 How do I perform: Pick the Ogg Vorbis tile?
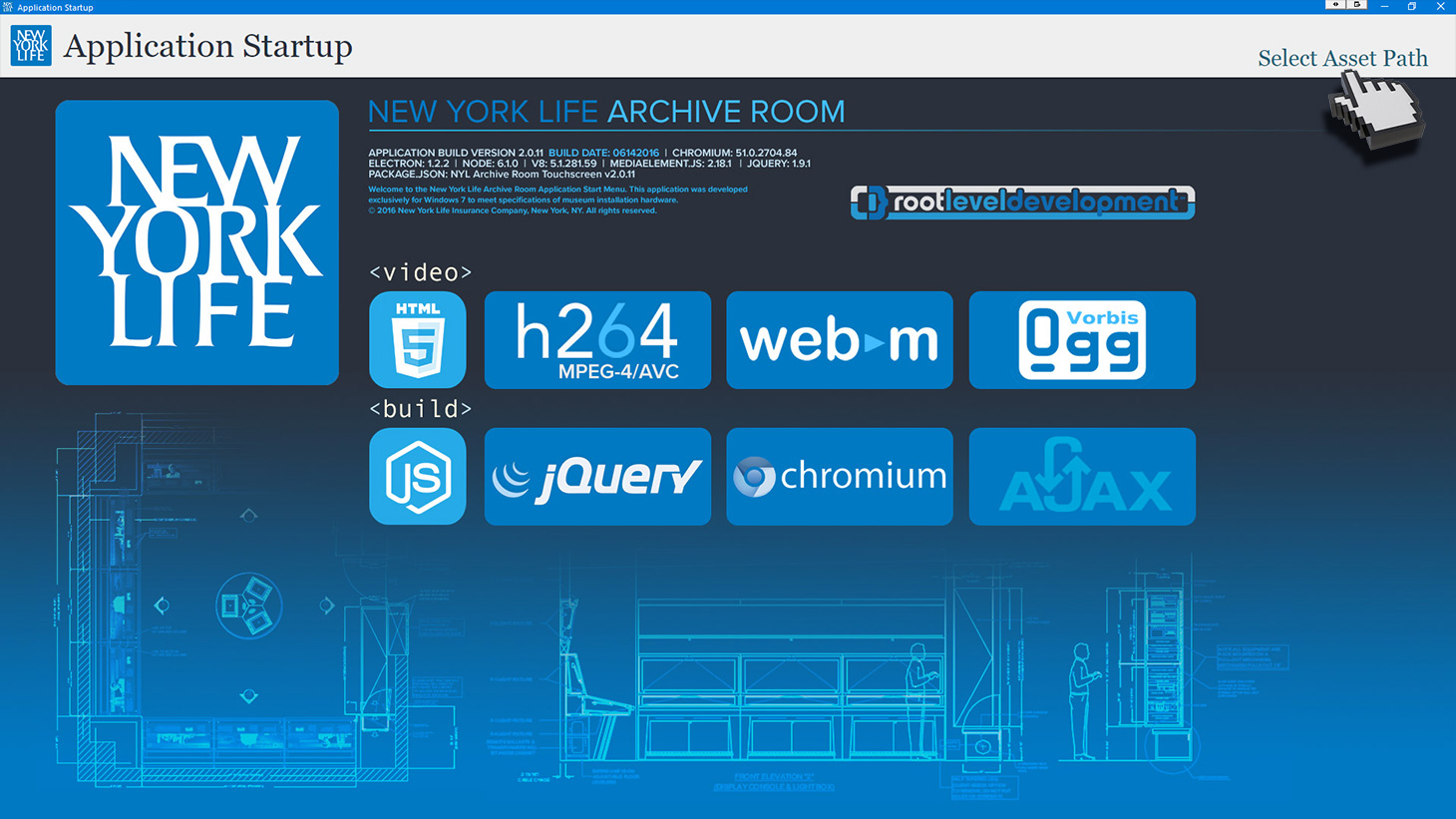(x=1081, y=340)
